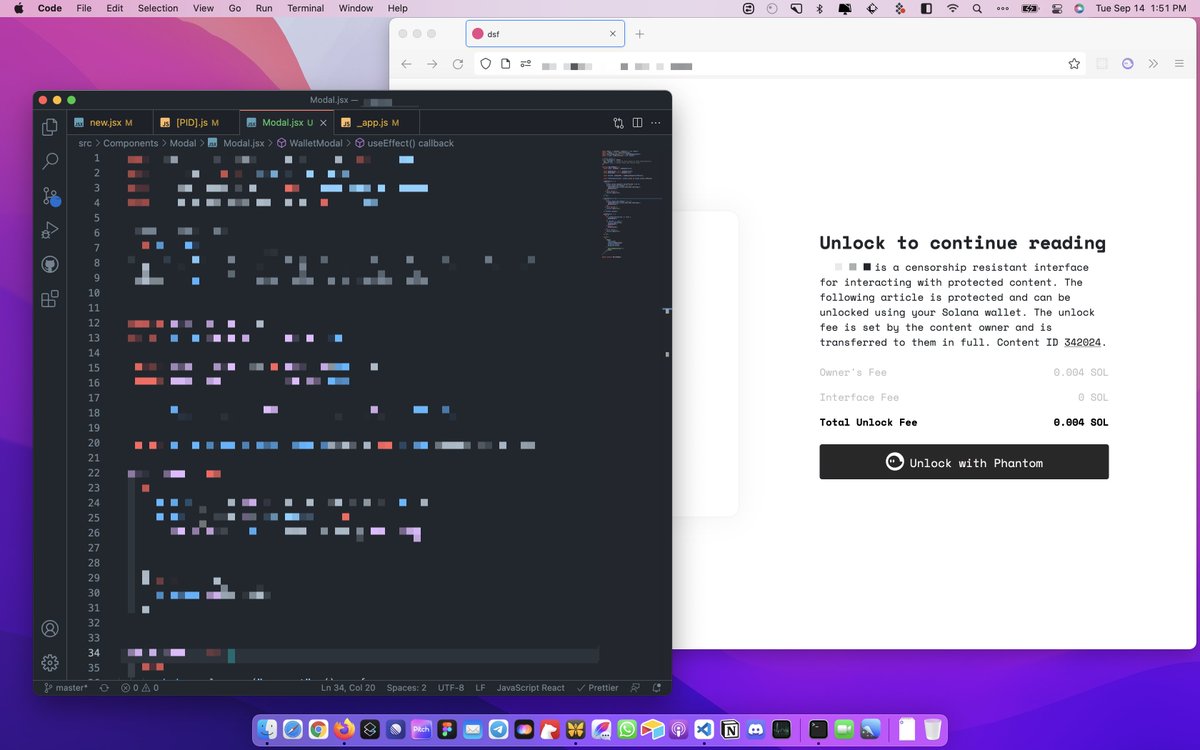
Task: Open the Run menu in menu bar
Action: (264, 8)
